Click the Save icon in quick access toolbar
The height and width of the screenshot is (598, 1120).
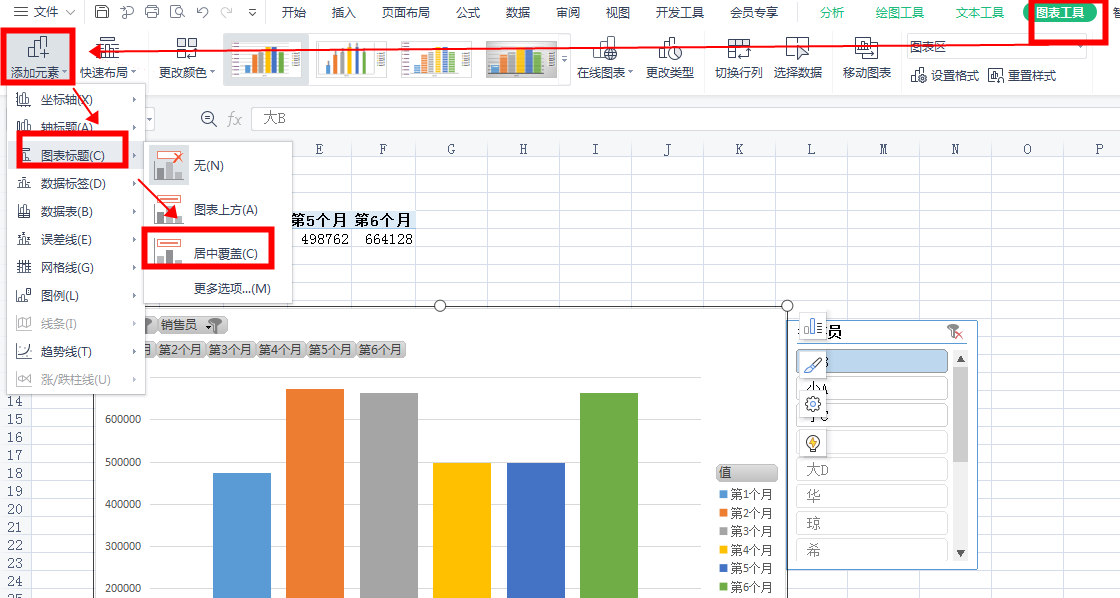coord(103,11)
